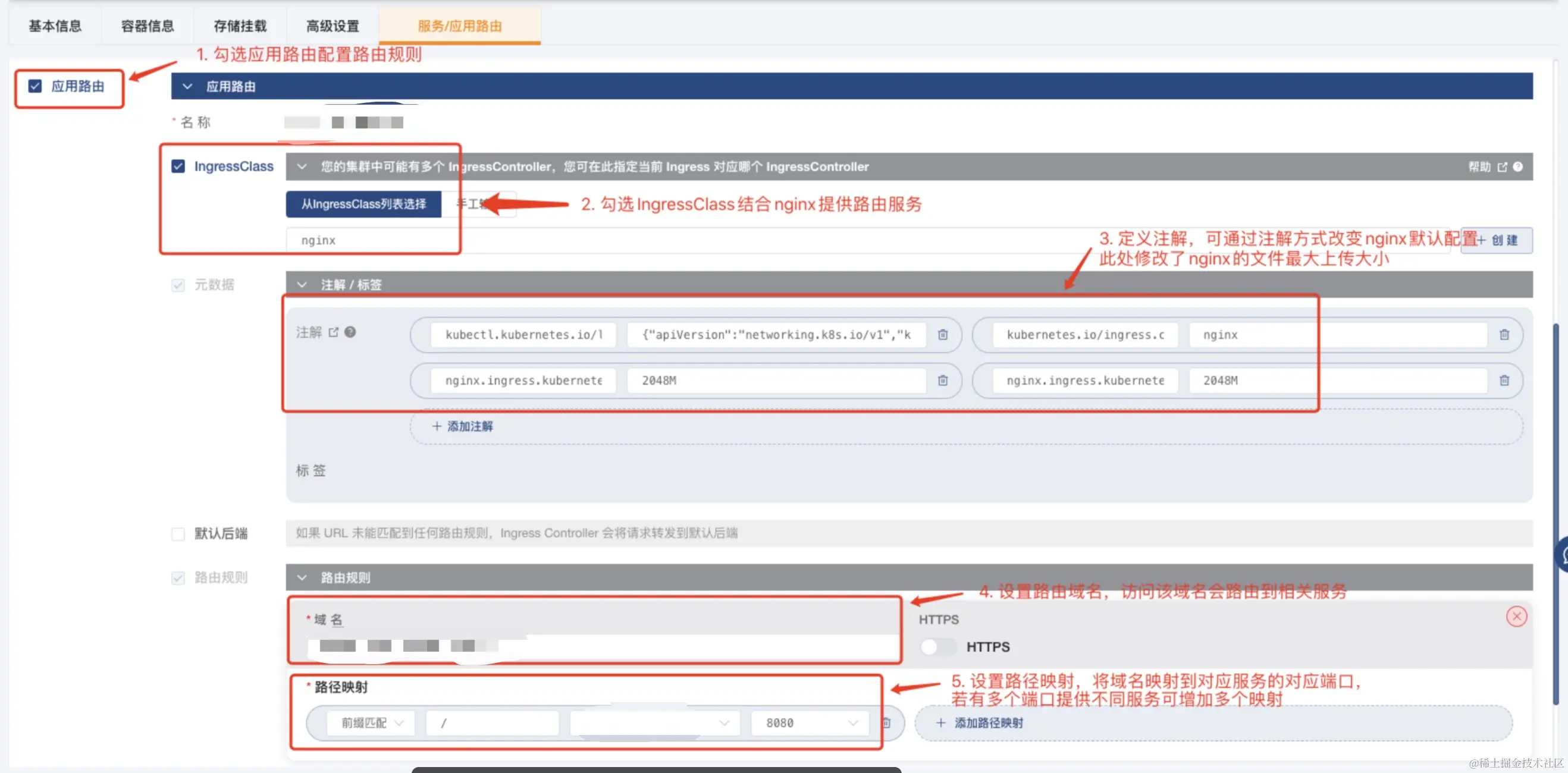
Task: Open annotation help question mark icon
Action: coord(350,332)
